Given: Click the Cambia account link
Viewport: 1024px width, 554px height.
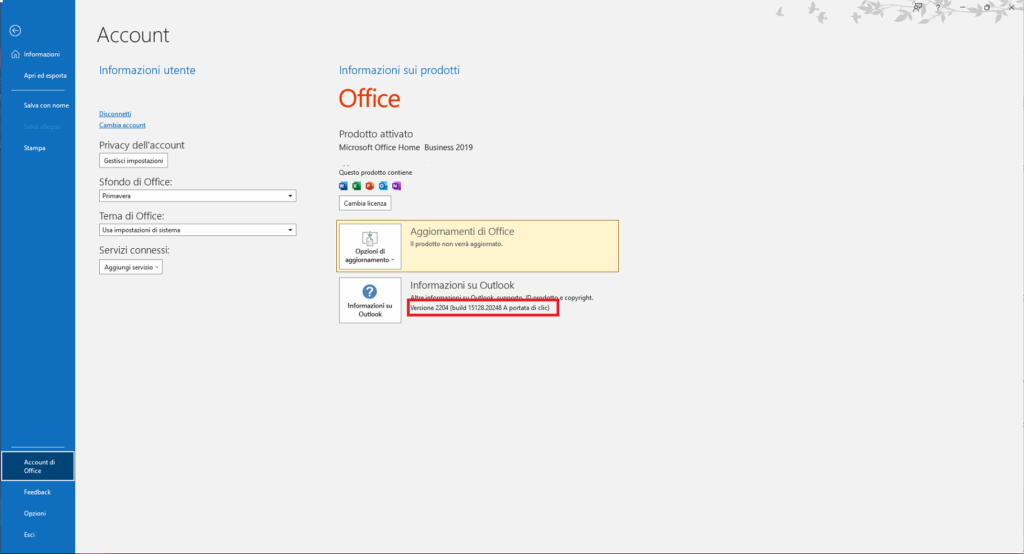Looking at the screenshot, I should pyautogui.click(x=122, y=125).
